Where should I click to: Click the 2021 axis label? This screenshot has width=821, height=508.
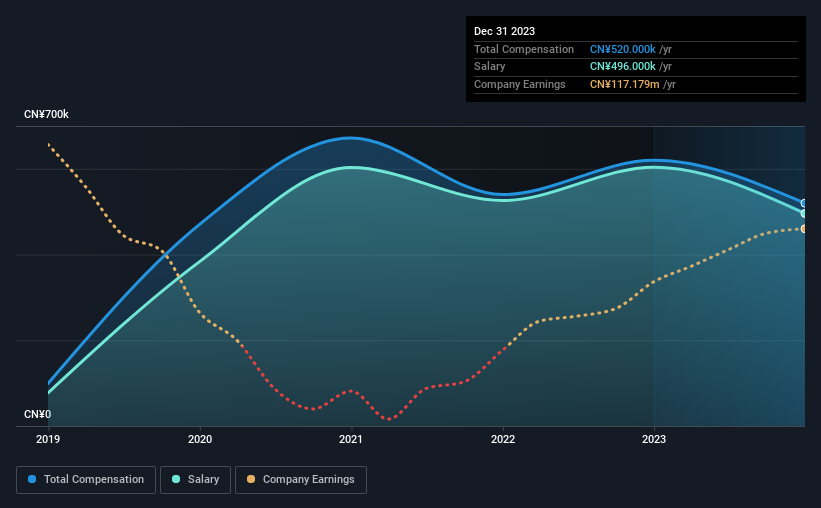tap(351, 439)
